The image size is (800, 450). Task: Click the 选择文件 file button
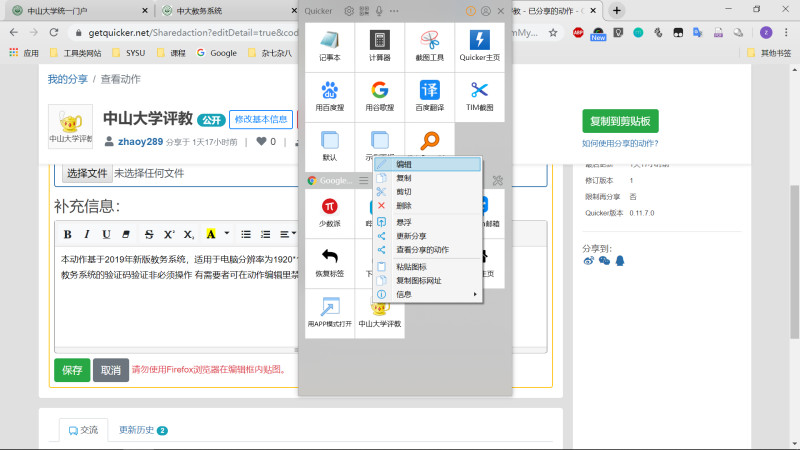pyautogui.click(x=87, y=173)
